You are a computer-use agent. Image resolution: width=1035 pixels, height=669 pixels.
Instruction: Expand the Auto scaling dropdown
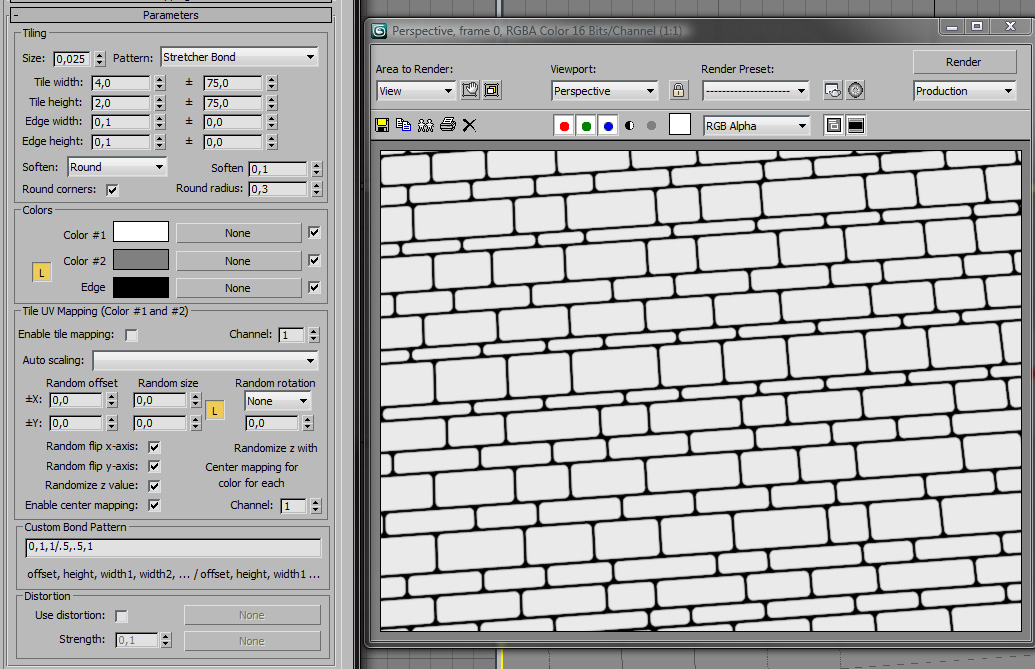pos(205,361)
